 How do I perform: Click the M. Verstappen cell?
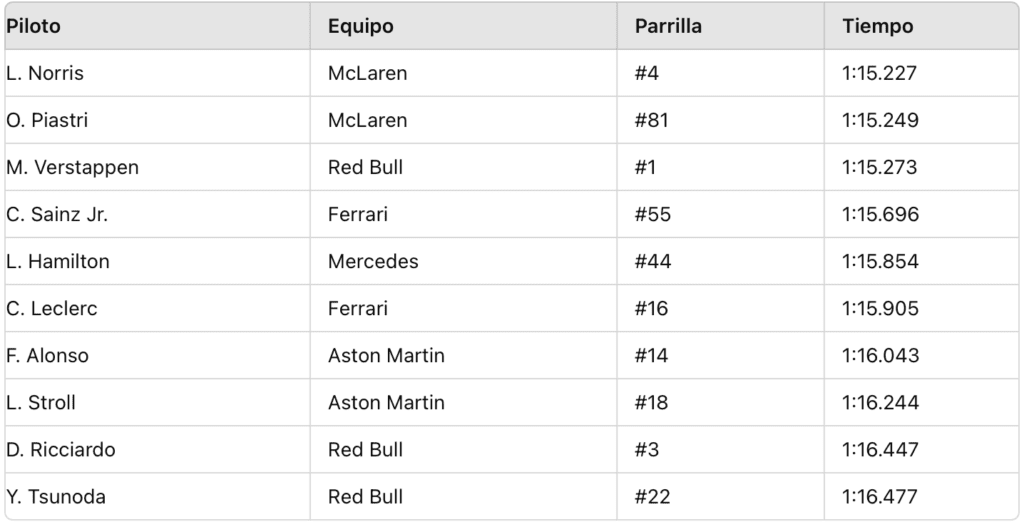tap(72, 167)
